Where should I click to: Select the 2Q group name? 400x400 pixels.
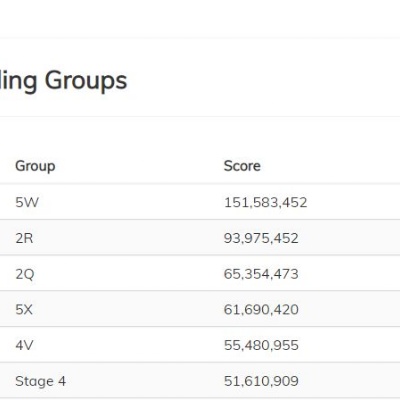(x=25, y=274)
